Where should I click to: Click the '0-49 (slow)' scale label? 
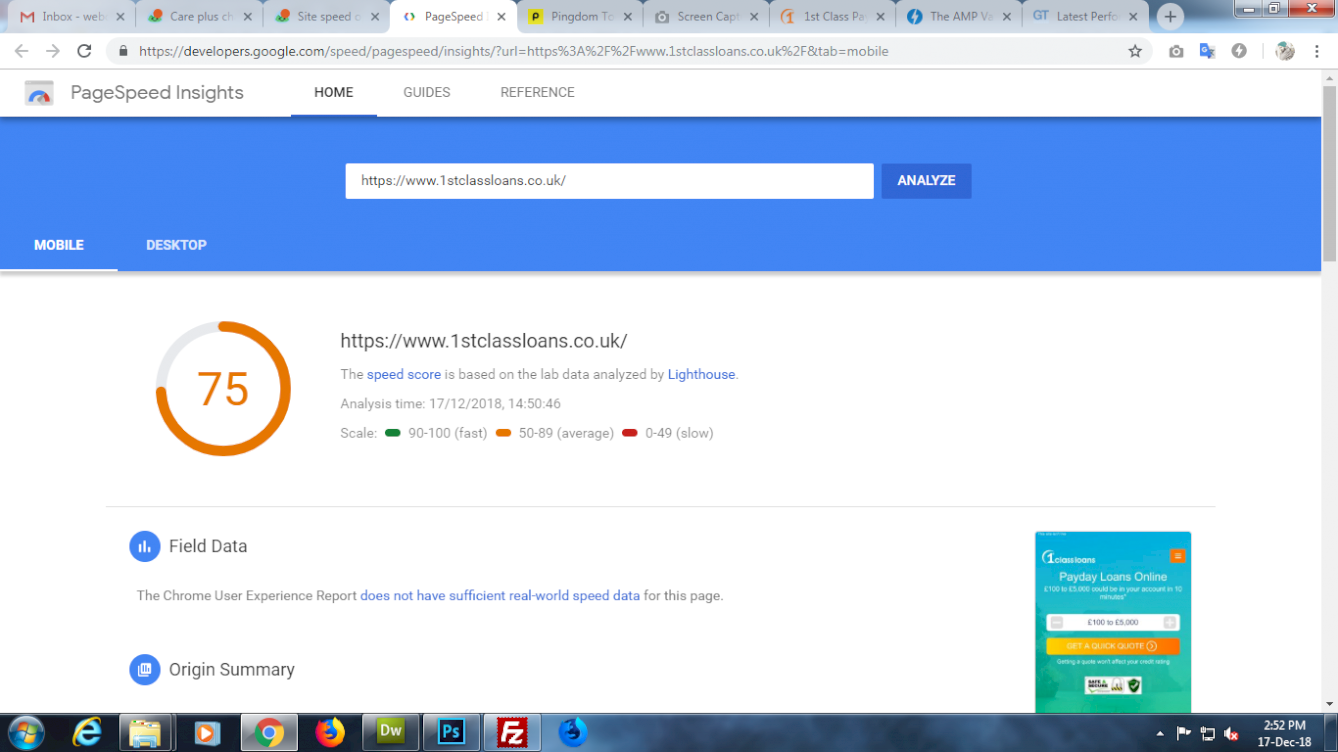(679, 433)
